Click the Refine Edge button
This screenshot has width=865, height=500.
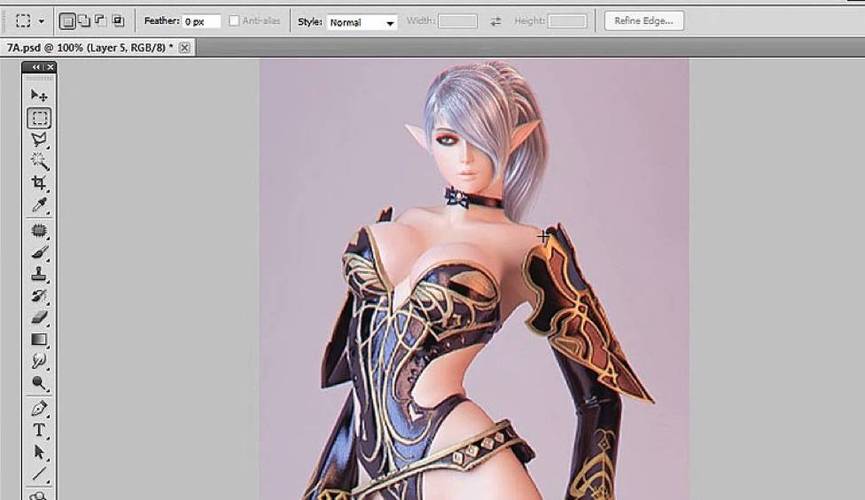pos(644,21)
